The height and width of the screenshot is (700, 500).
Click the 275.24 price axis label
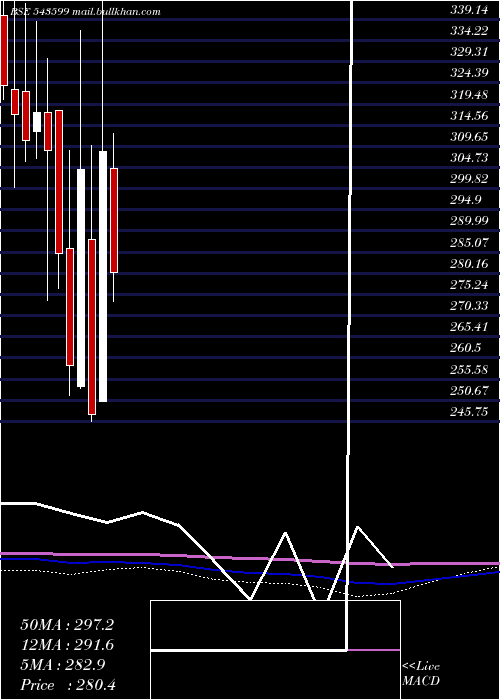click(x=469, y=285)
